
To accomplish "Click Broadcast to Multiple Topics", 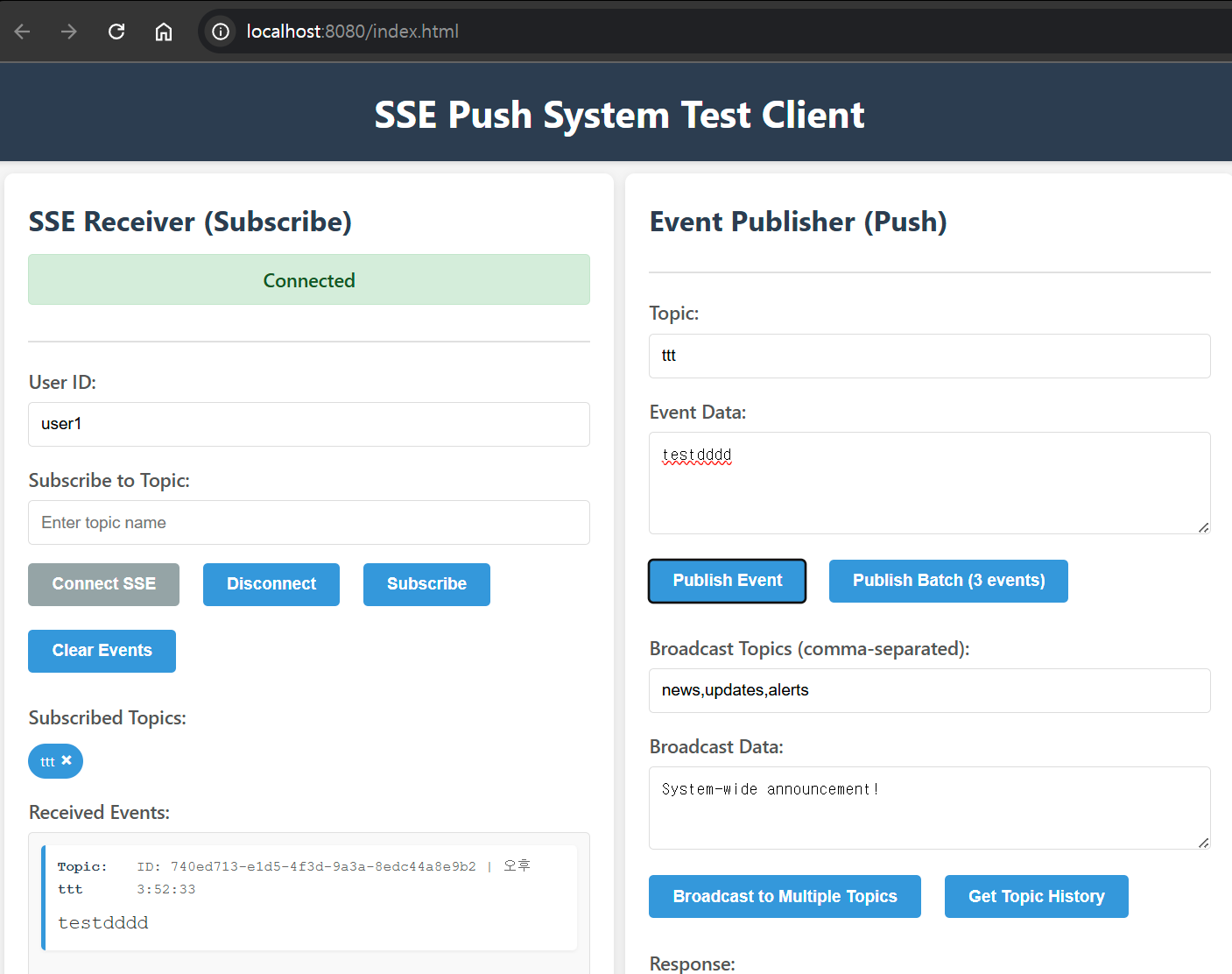I will pos(785,896).
